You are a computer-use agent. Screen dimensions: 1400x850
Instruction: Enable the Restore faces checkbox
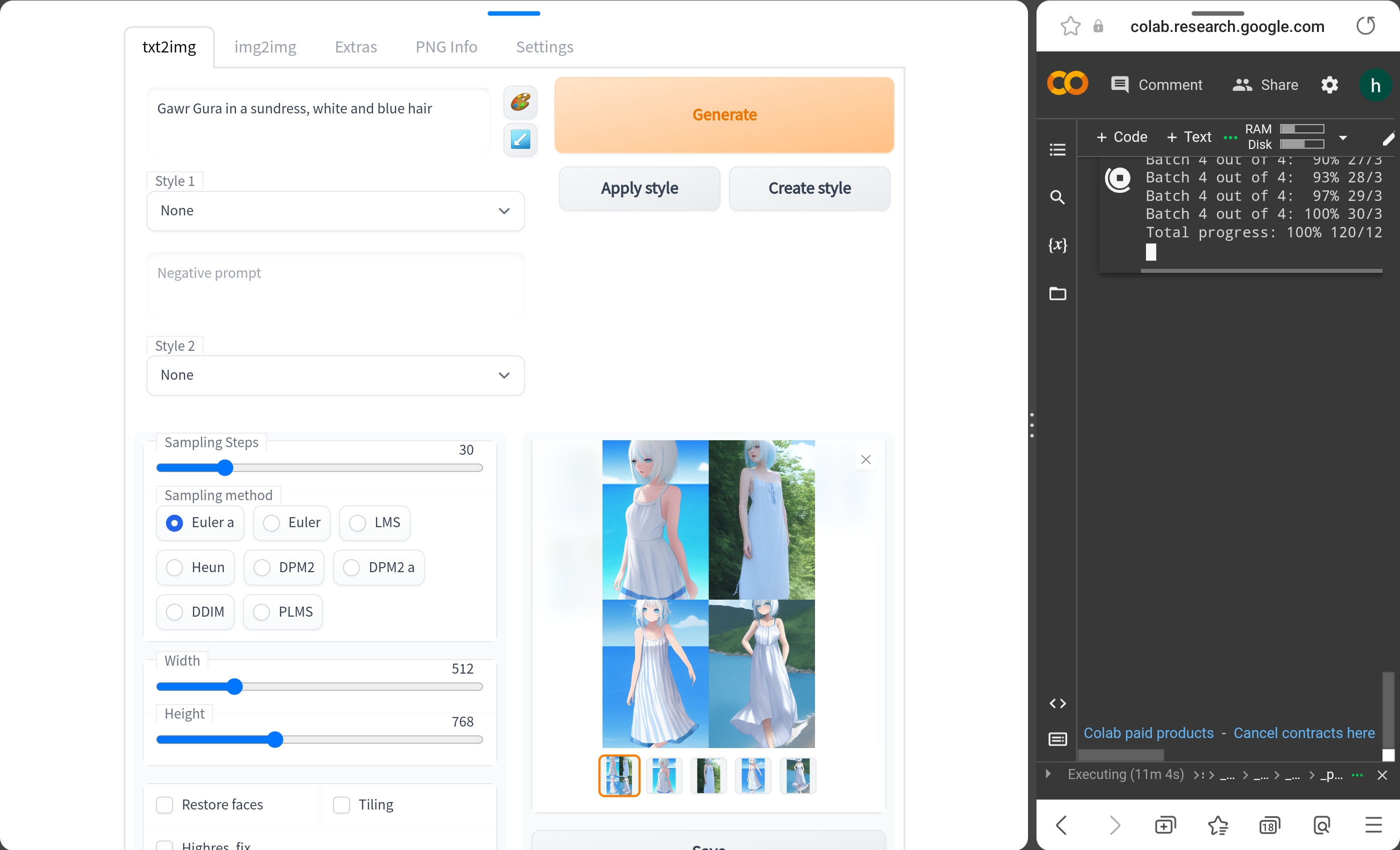tap(164, 805)
